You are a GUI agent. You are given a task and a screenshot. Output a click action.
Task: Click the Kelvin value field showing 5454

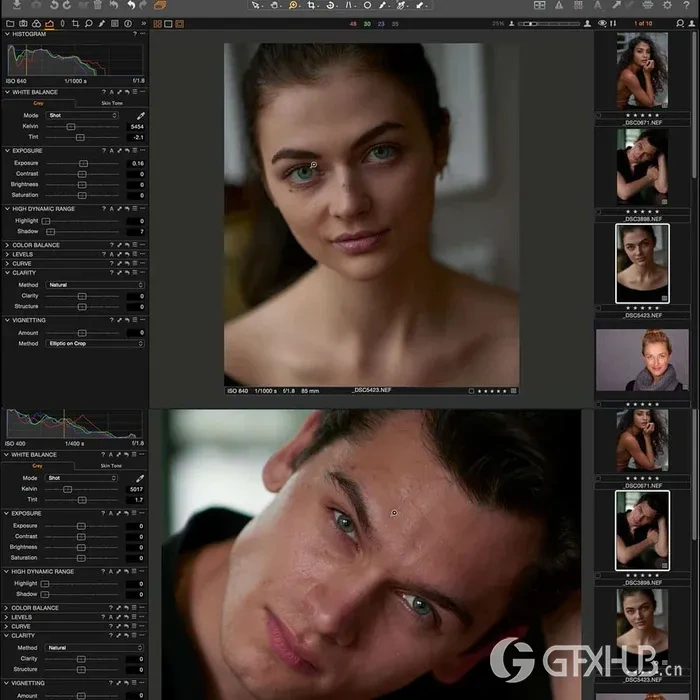tap(137, 127)
